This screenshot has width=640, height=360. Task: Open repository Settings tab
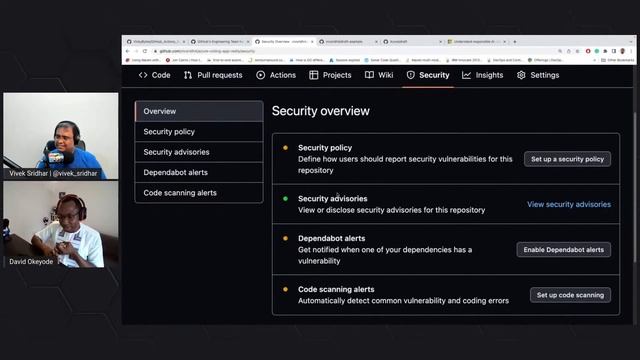(538, 75)
